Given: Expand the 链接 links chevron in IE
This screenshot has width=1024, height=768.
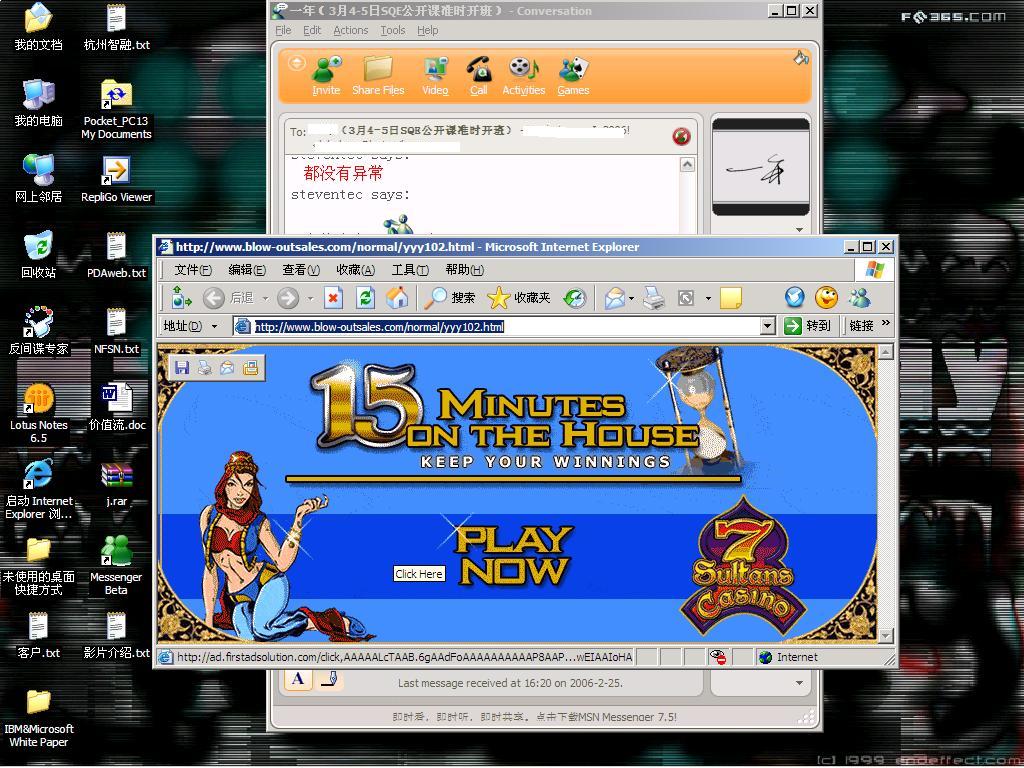Looking at the screenshot, I should coord(886,323).
